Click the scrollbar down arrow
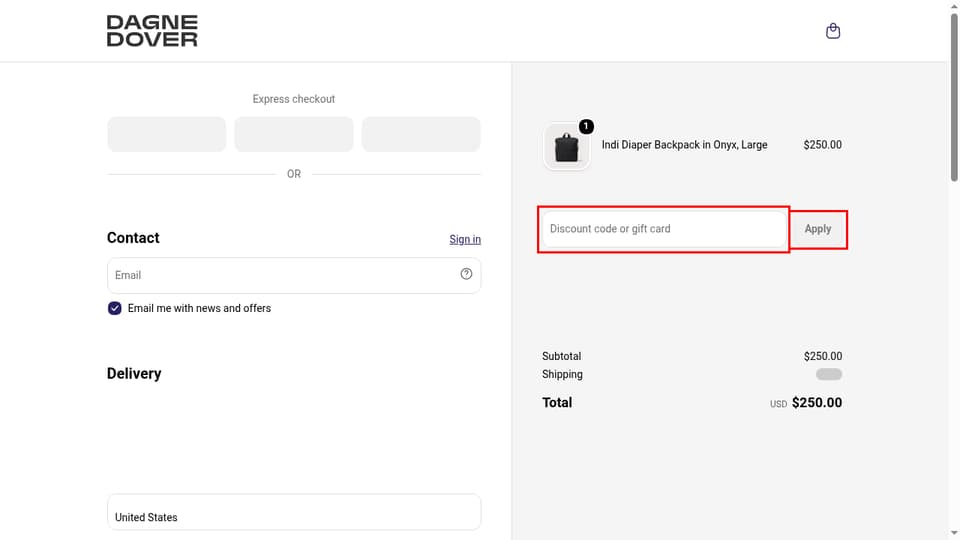The width and height of the screenshot is (960, 540). [954, 534]
